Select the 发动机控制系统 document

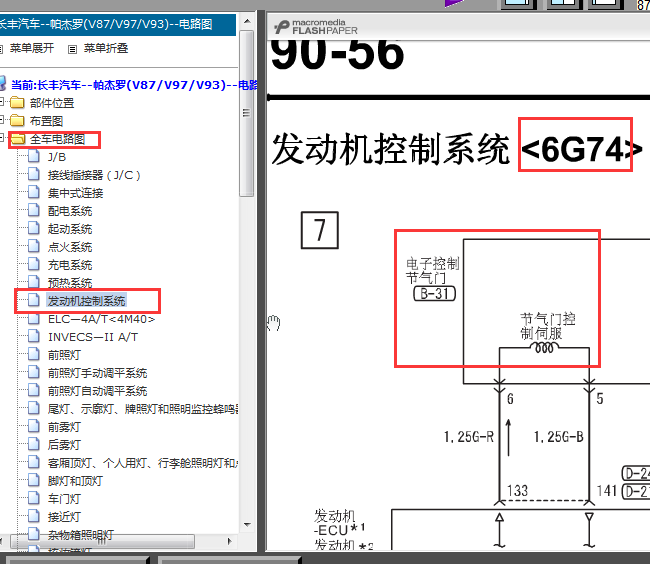point(86,301)
